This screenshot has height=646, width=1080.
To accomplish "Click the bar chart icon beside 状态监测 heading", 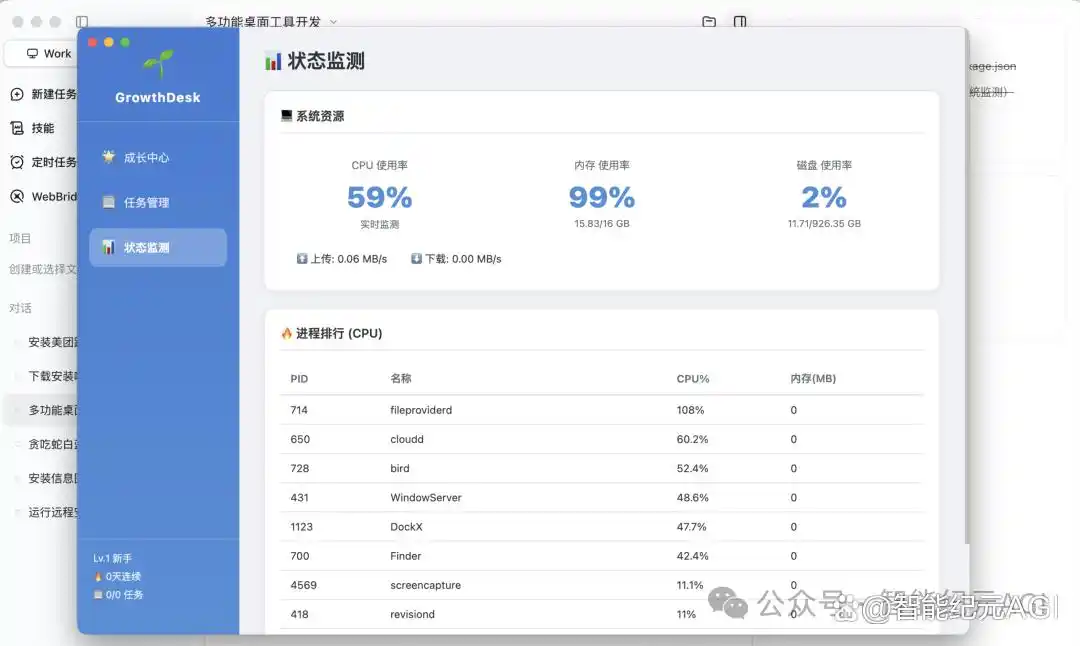I will coord(273,61).
